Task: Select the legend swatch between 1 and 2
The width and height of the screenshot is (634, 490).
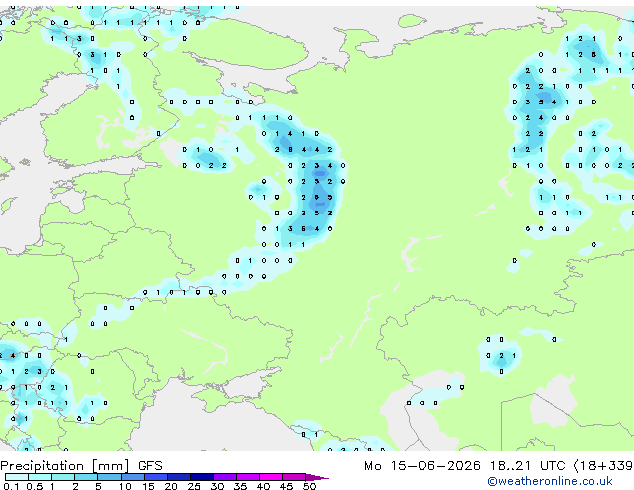Action: pyautogui.click(x=63, y=477)
